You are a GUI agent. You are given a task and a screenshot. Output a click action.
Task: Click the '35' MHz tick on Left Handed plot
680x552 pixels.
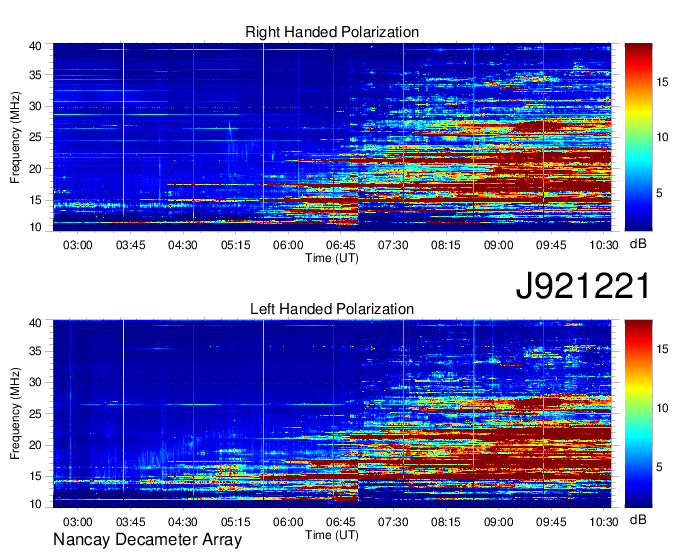click(36, 352)
